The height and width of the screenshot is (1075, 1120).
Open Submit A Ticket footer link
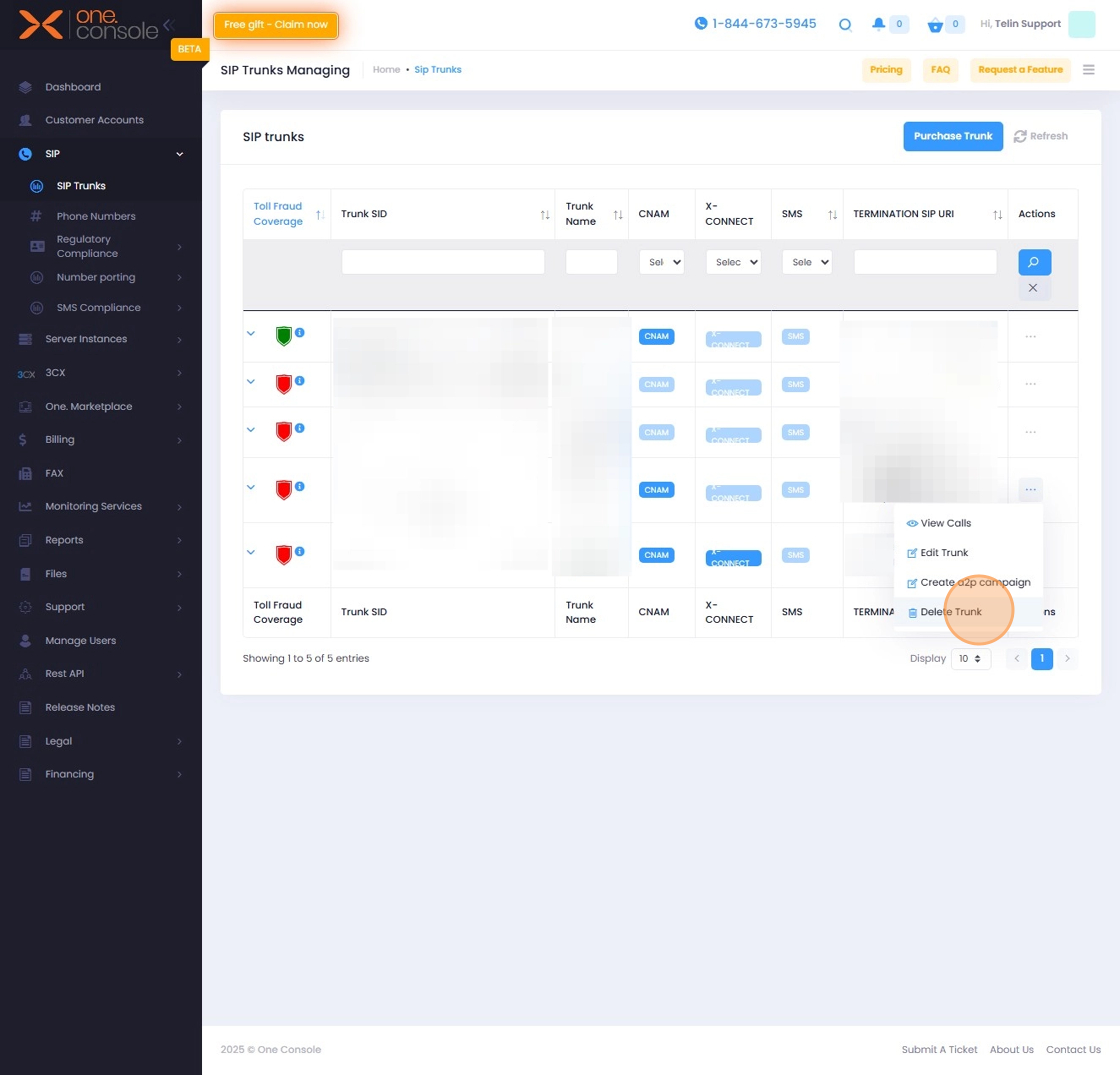pos(939,1049)
